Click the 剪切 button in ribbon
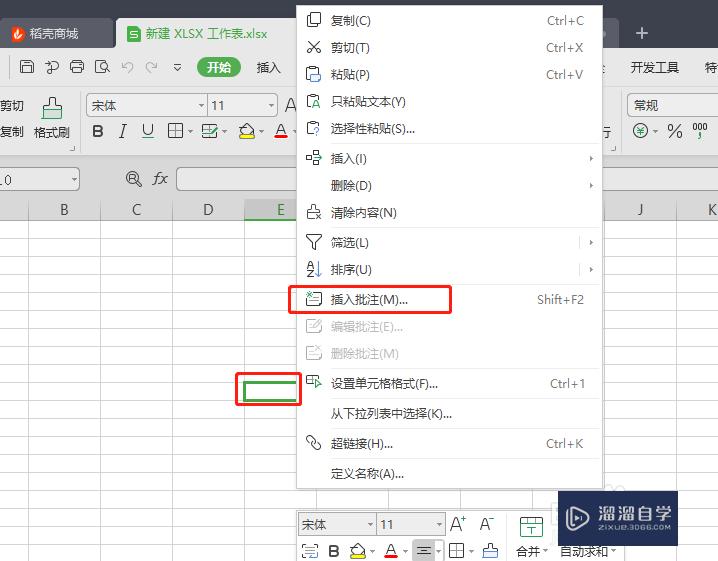The width and height of the screenshot is (718, 561). 12,106
